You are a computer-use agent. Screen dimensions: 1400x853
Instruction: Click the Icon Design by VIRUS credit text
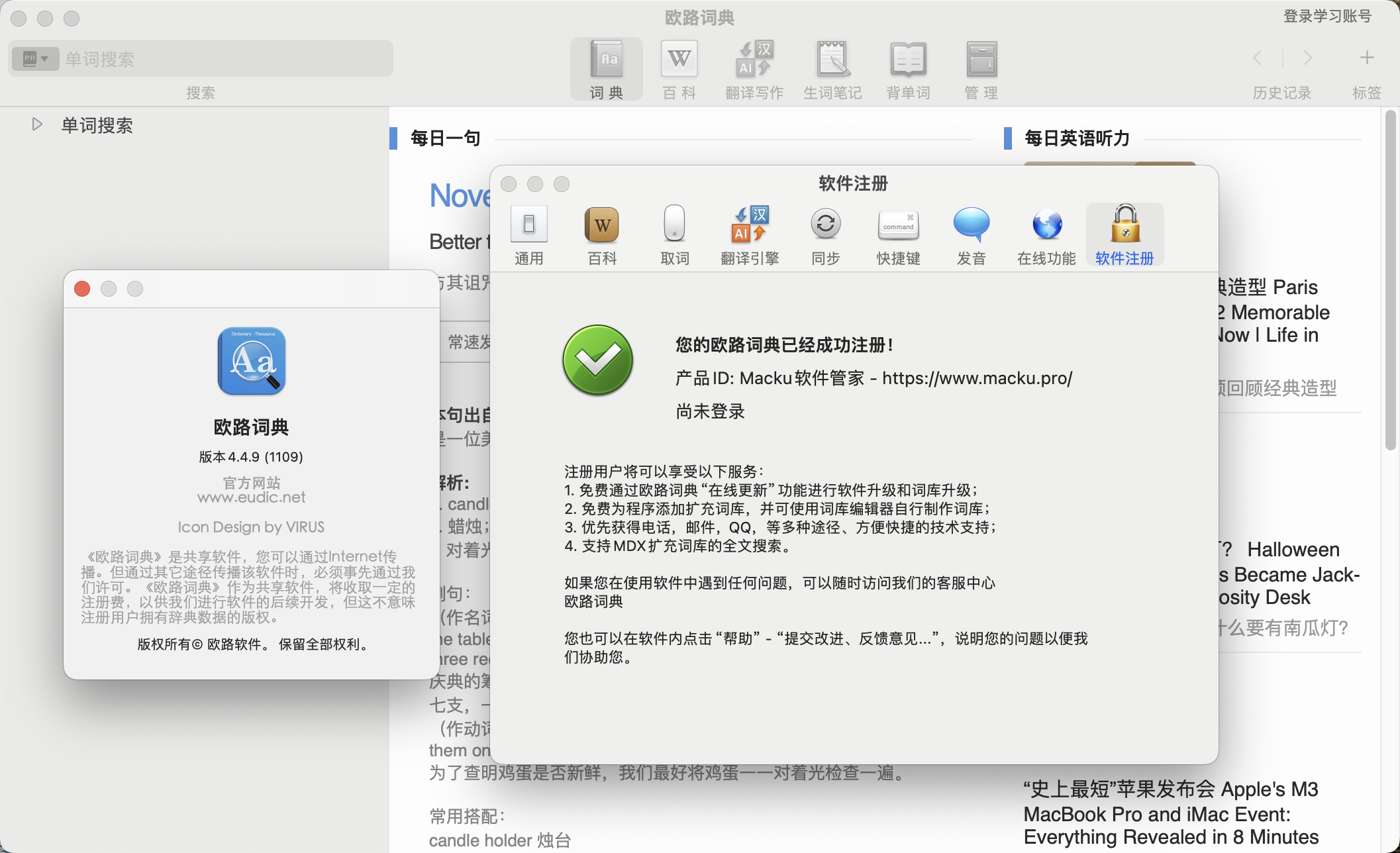(x=251, y=527)
